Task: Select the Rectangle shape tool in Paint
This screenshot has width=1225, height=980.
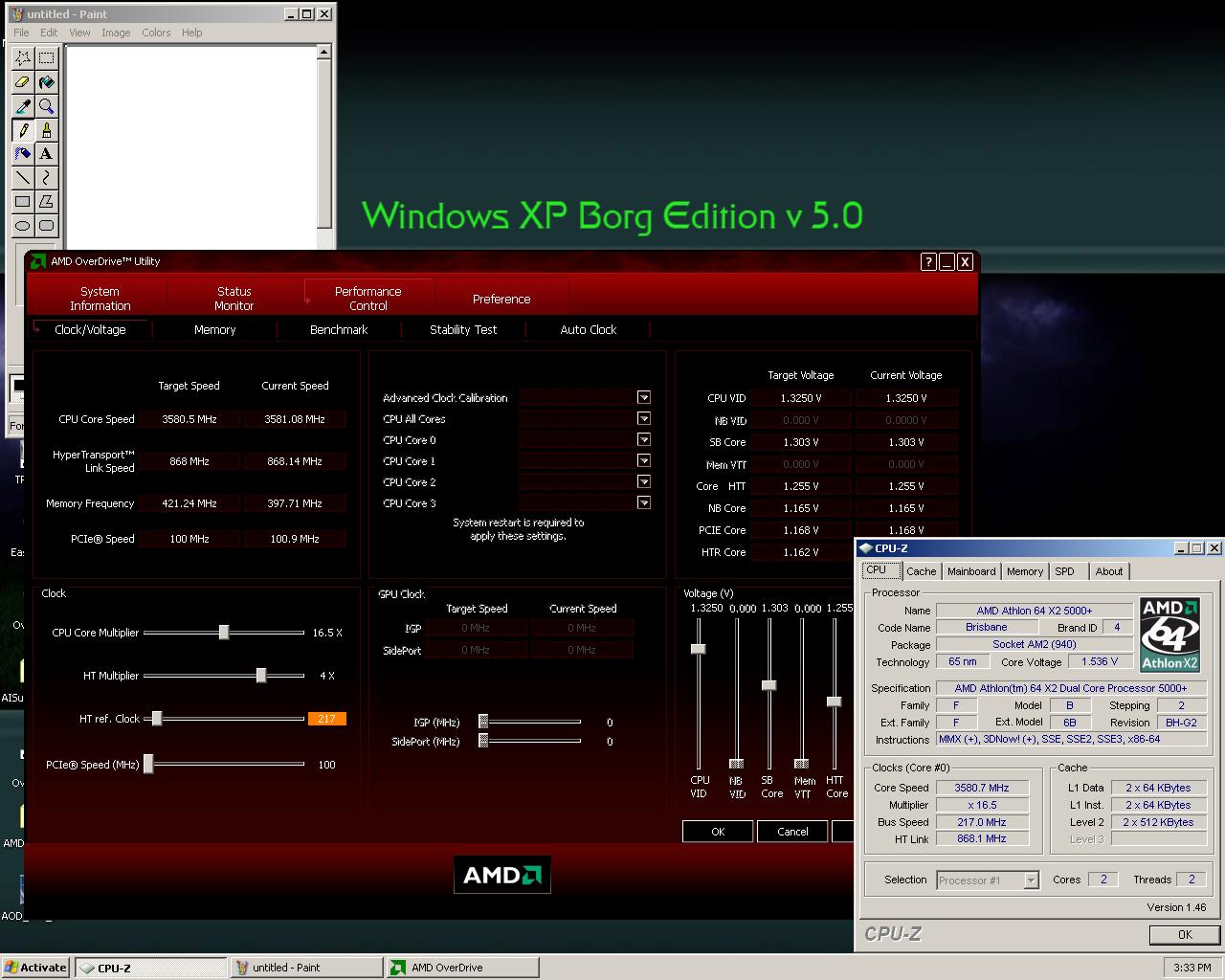Action: [23, 202]
